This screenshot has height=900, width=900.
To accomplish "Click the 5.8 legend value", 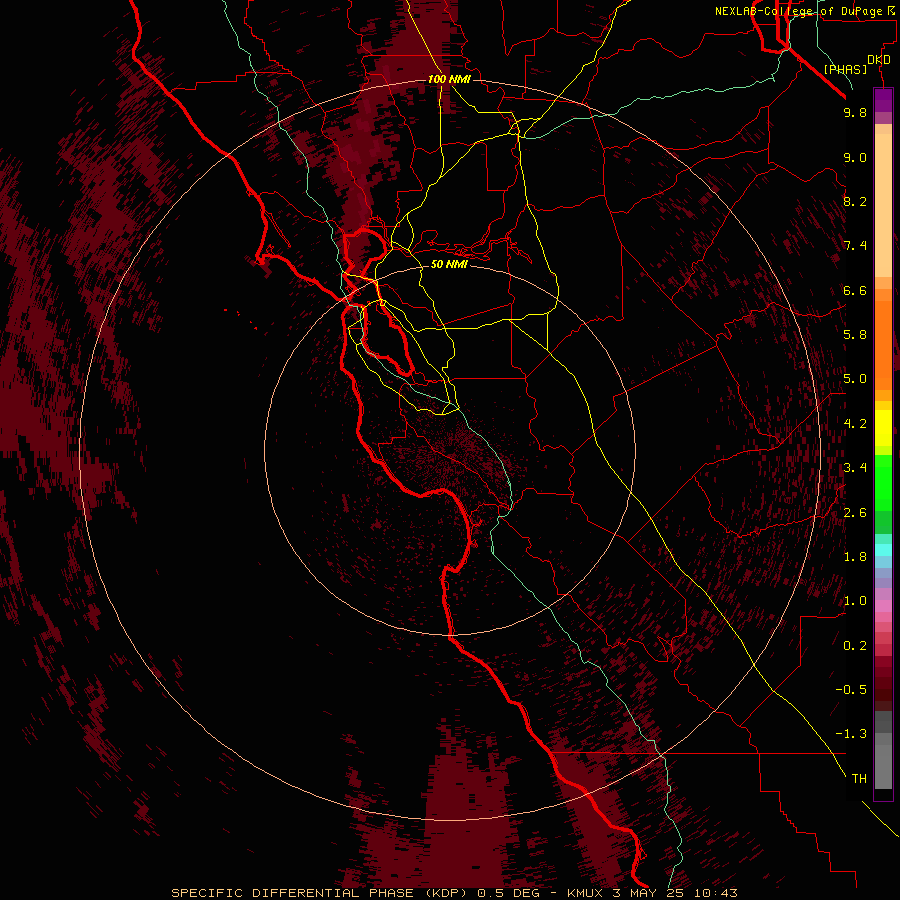I will (x=855, y=335).
